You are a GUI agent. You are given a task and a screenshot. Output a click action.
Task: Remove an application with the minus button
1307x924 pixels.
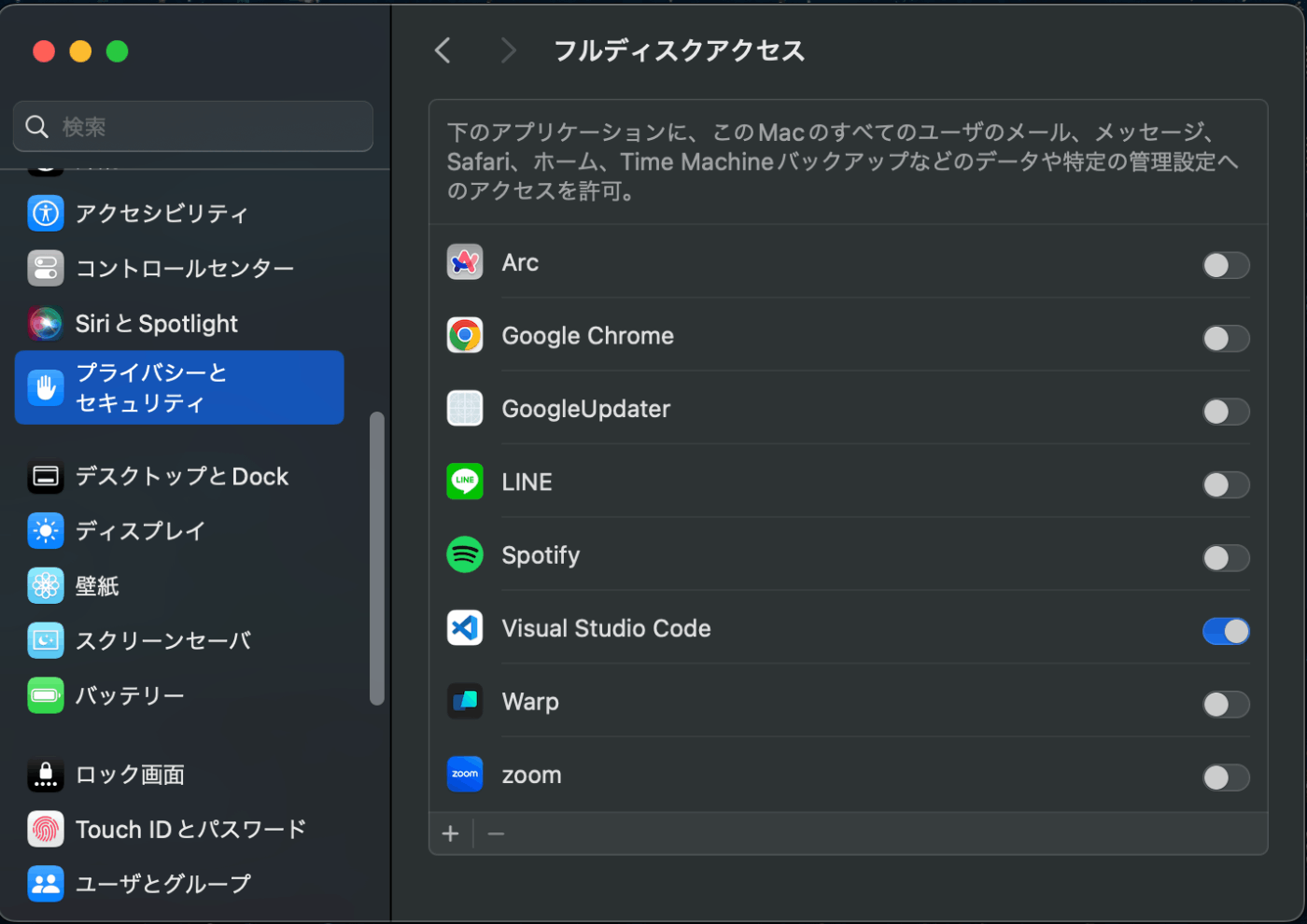[x=497, y=833]
